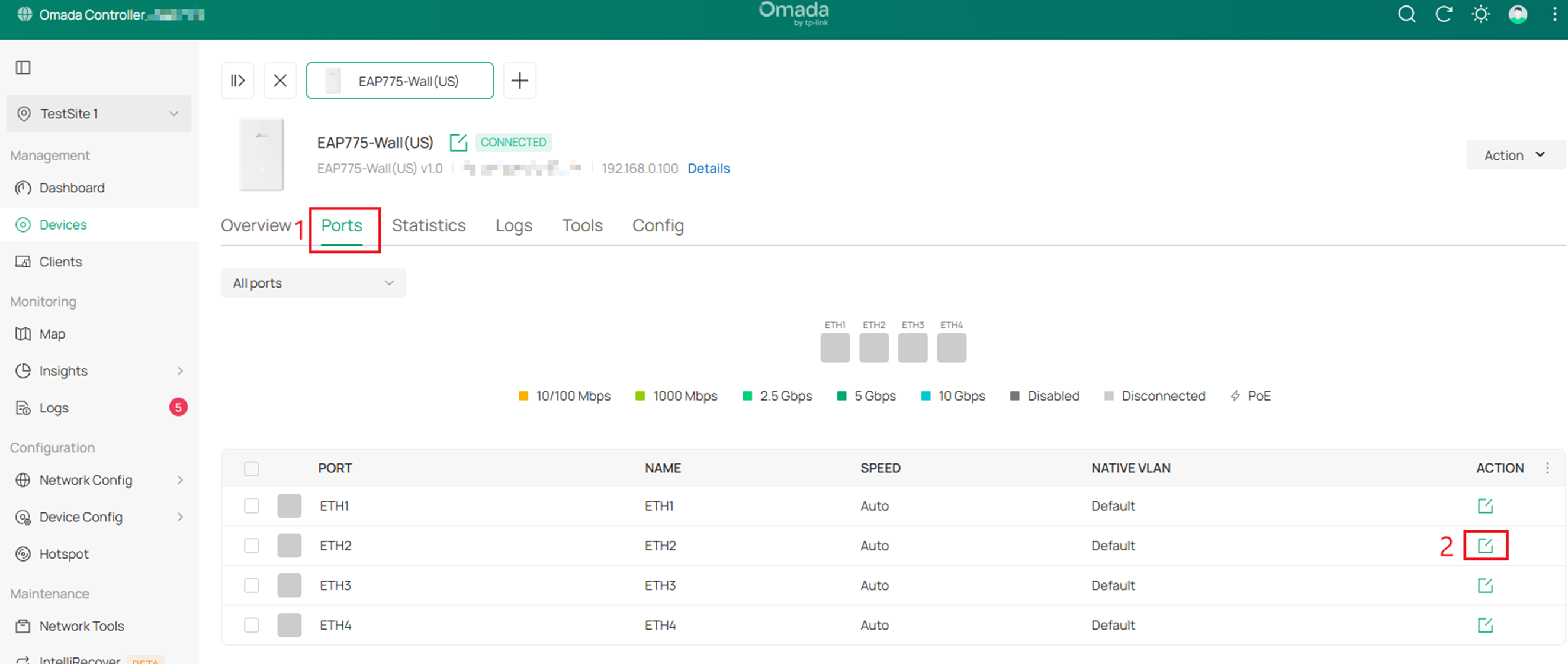Click the PoE lightning legend icon
The height and width of the screenshot is (664, 1568).
point(1235,396)
